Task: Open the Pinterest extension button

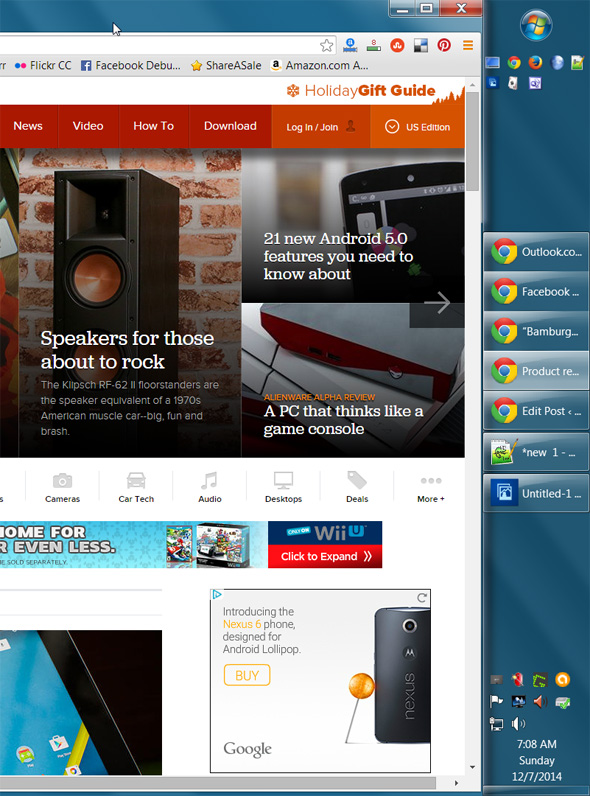Action: click(x=444, y=45)
